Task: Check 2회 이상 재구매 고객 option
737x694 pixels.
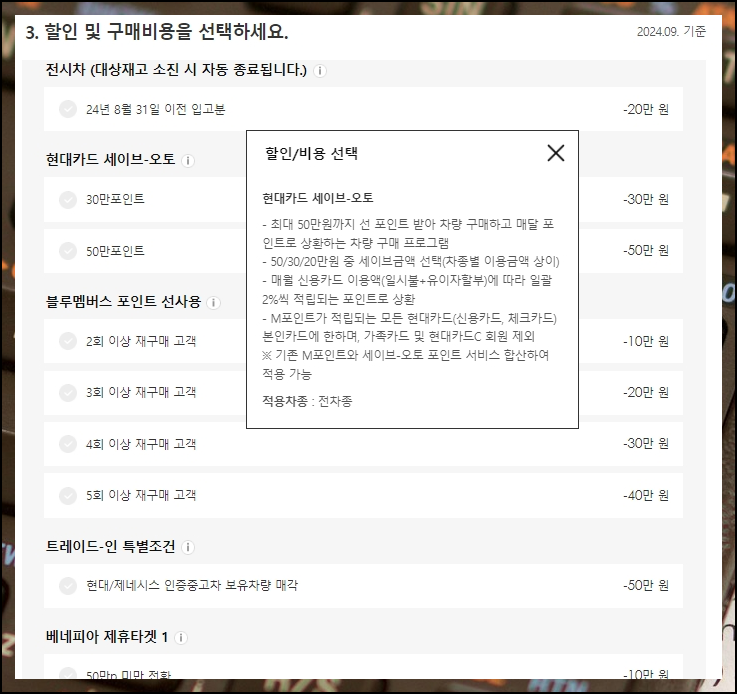Action: tap(68, 341)
